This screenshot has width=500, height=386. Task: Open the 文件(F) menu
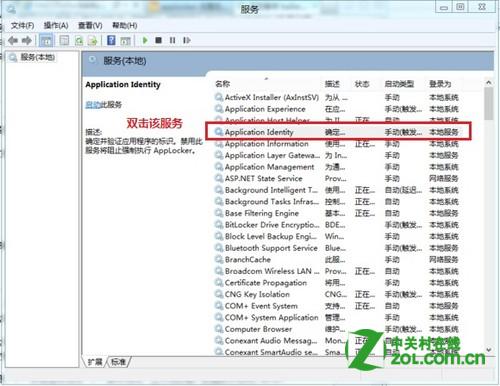click(23, 25)
